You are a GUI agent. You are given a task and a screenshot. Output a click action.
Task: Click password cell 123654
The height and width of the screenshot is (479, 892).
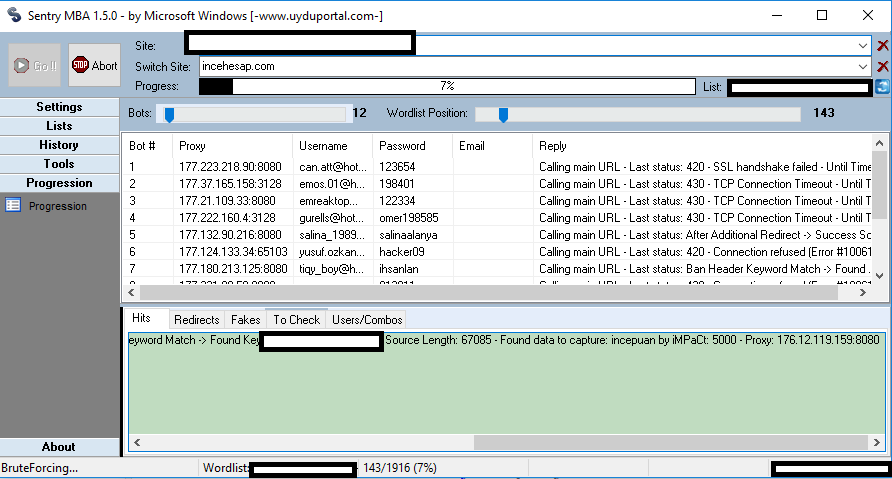coord(397,167)
